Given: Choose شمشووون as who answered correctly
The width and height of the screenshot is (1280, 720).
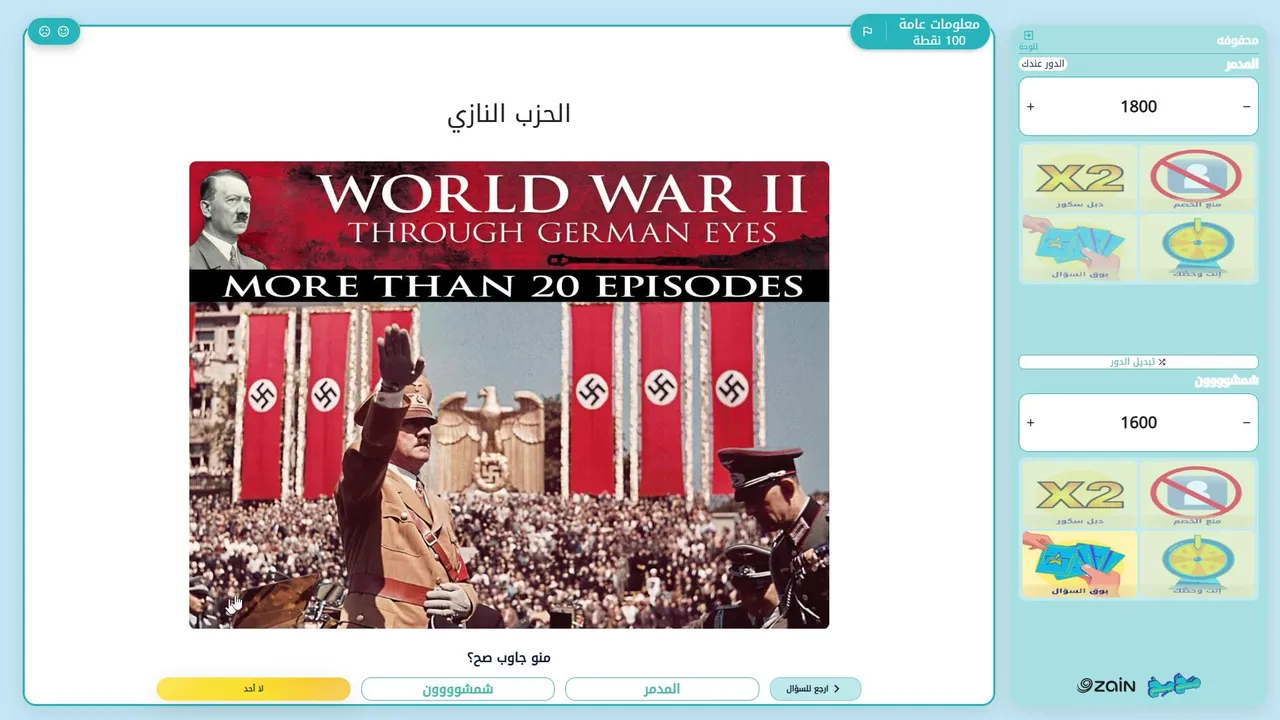Looking at the screenshot, I should coord(458,689).
